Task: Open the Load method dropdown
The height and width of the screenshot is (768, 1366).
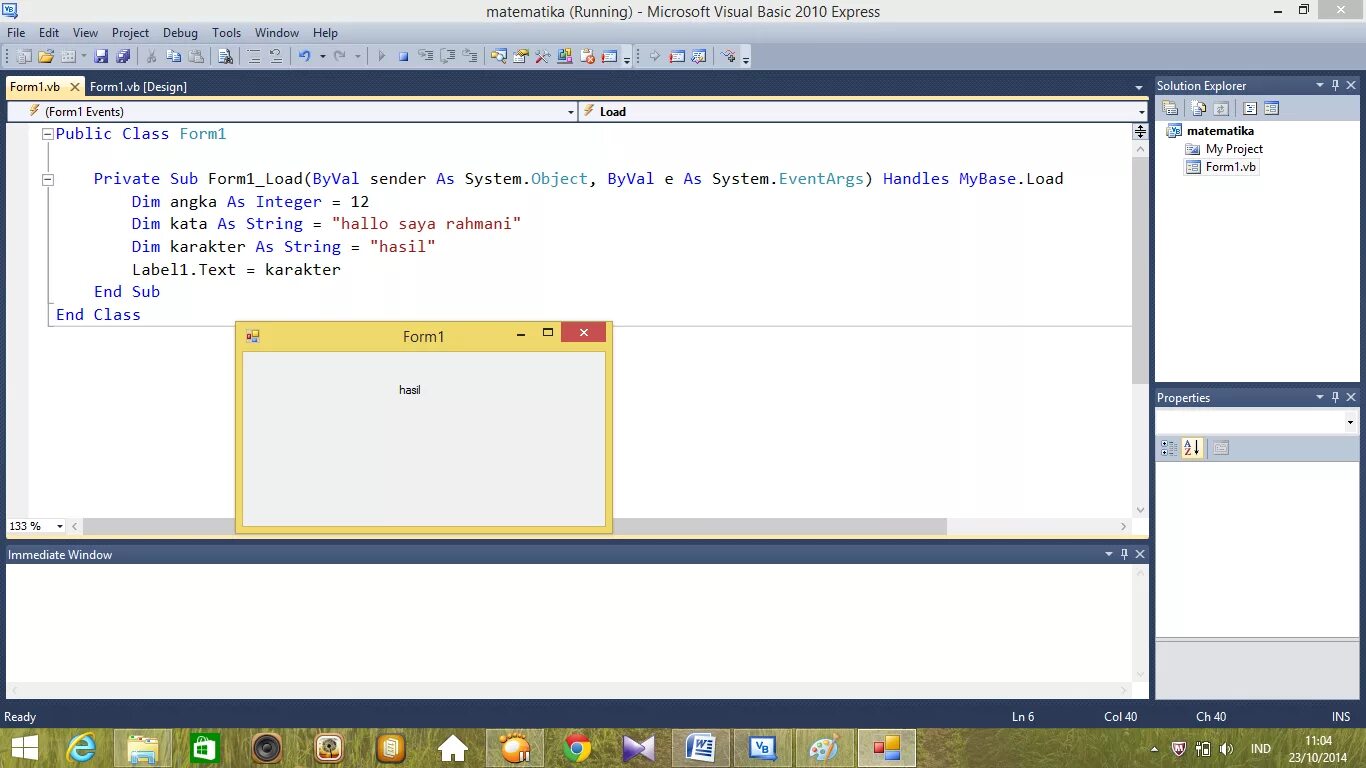Action: (1141, 112)
